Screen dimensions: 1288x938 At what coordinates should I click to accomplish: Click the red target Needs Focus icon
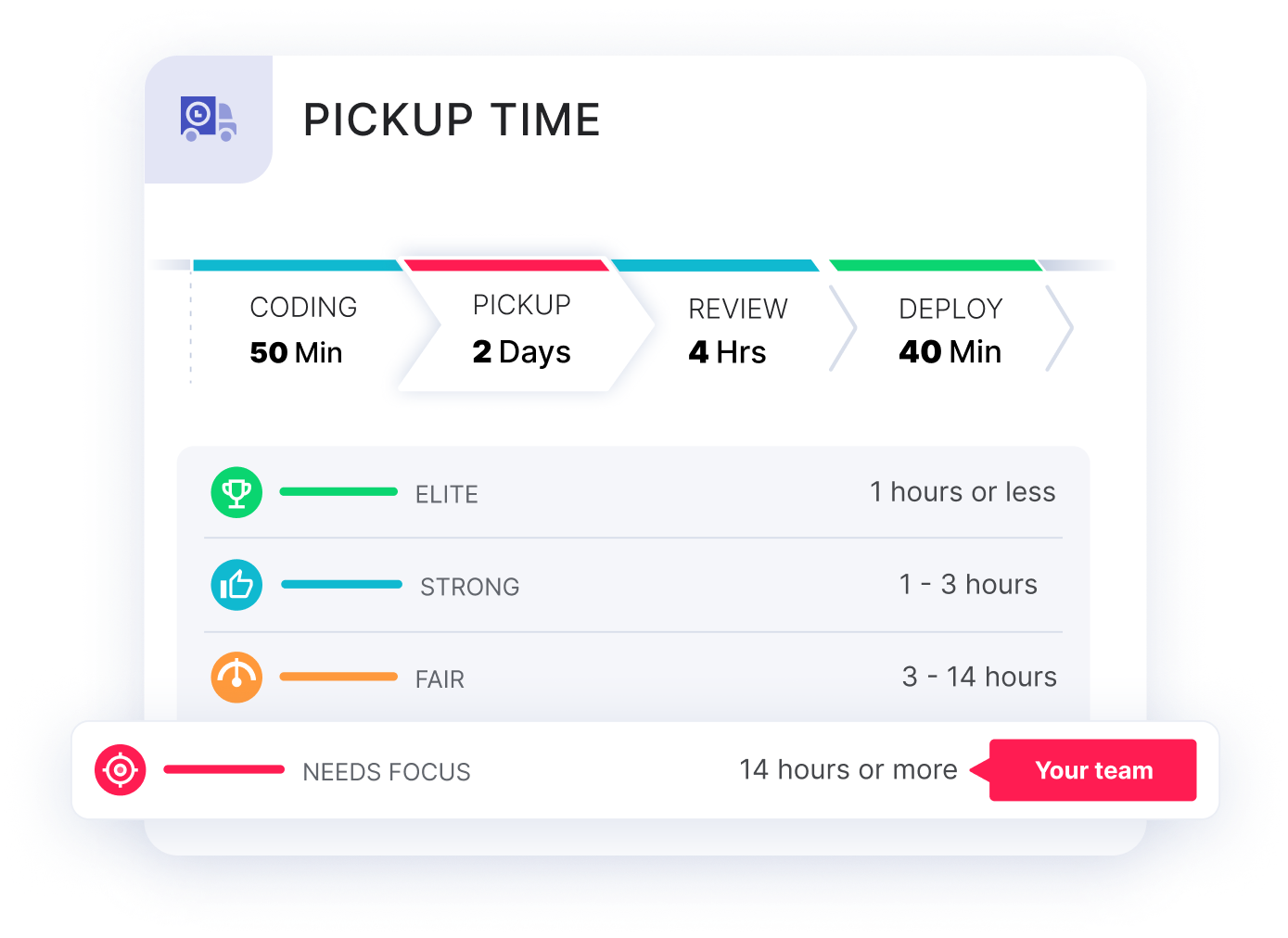pyautogui.click(x=121, y=770)
